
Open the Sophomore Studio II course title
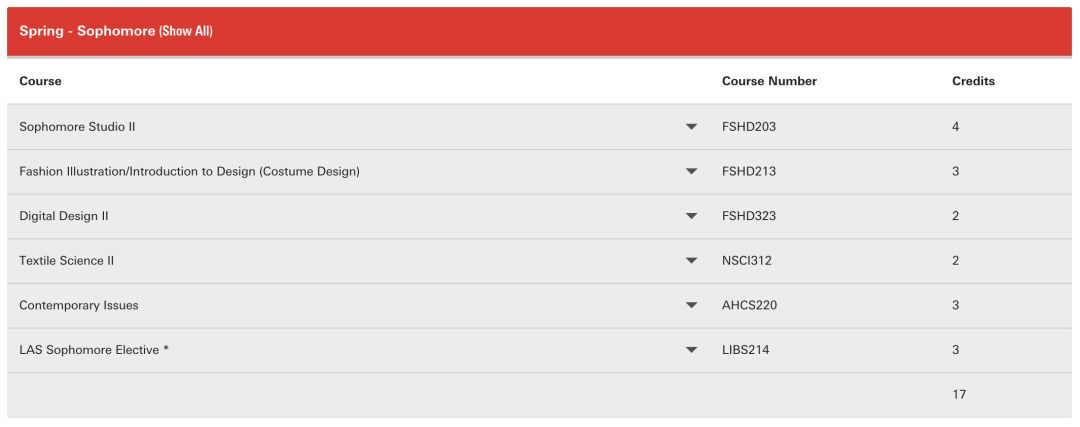click(x=77, y=127)
